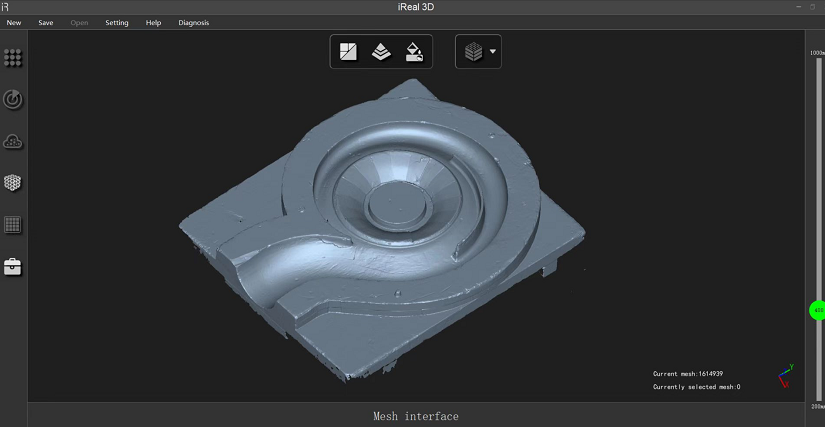The width and height of the screenshot is (825, 427).
Task: Click the plane split tool icon
Action: 348,52
